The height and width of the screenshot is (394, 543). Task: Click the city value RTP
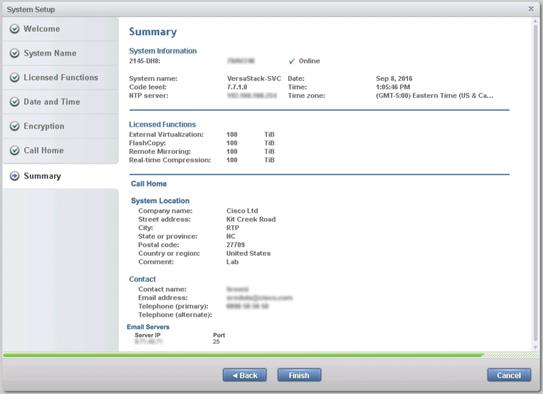[x=233, y=228]
